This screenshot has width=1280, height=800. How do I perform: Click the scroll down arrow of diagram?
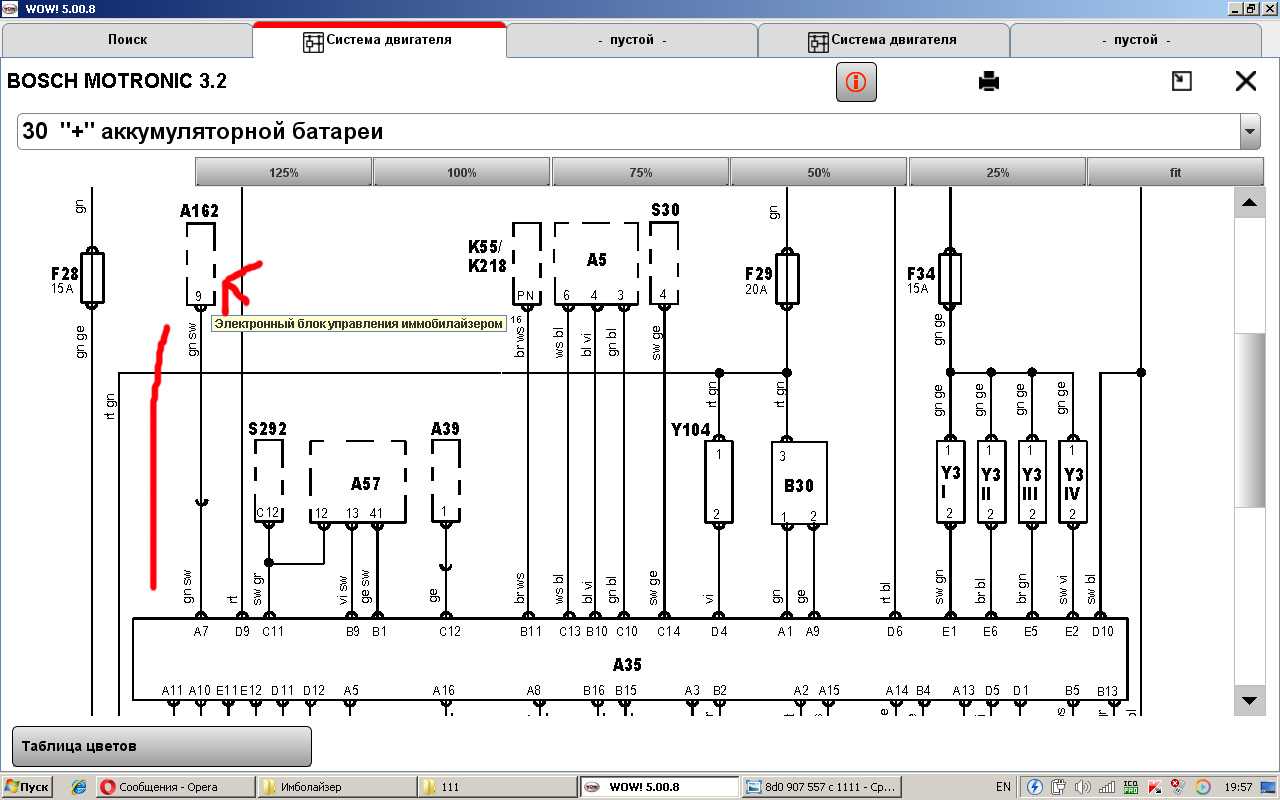[x=1250, y=700]
